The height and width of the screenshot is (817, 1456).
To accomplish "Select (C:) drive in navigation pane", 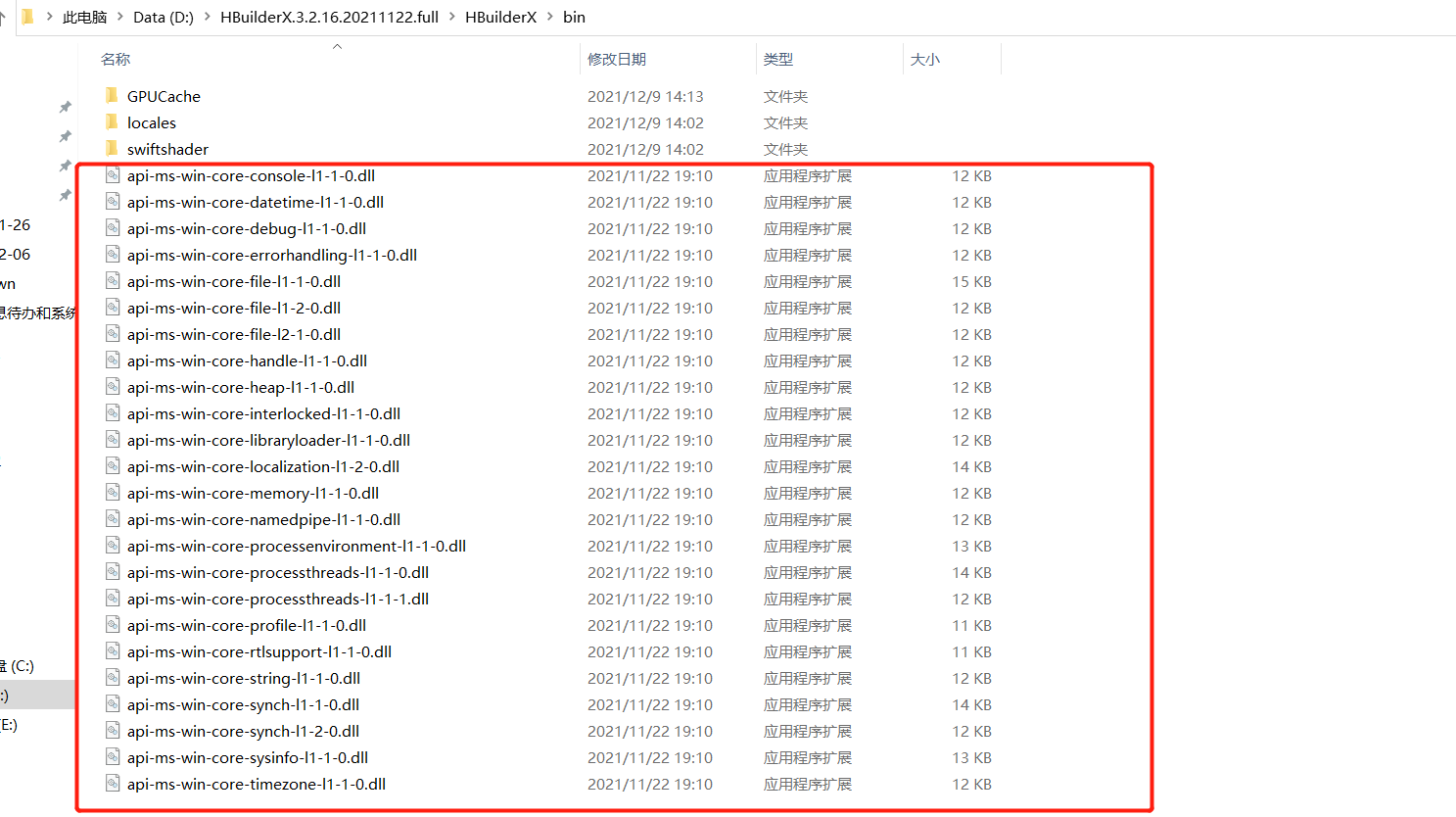I will [18, 666].
